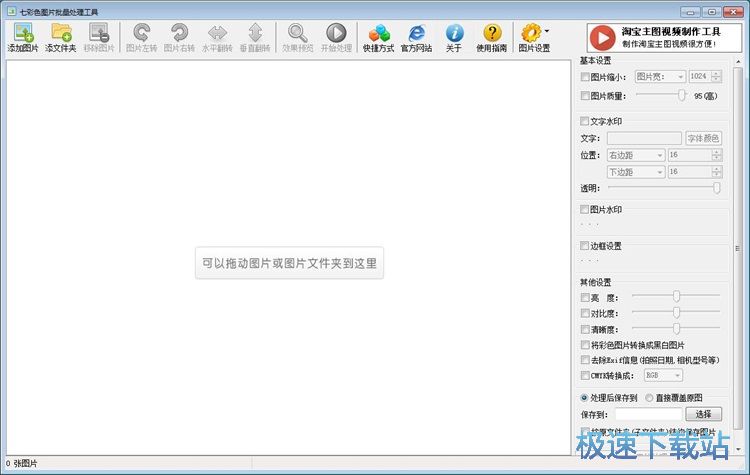
Task: Enable the 图片质量 checkbox
Action: (585, 96)
